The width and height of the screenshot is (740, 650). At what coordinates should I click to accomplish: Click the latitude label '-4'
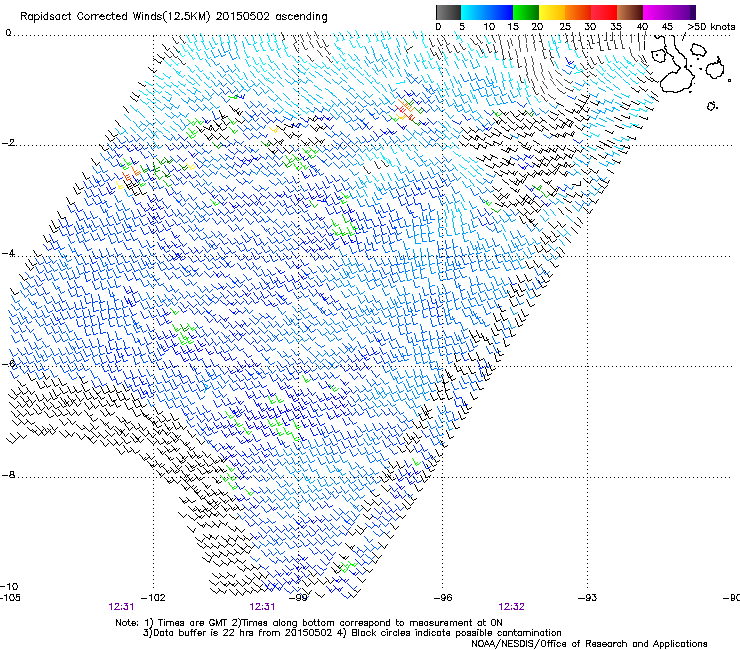click(8, 254)
